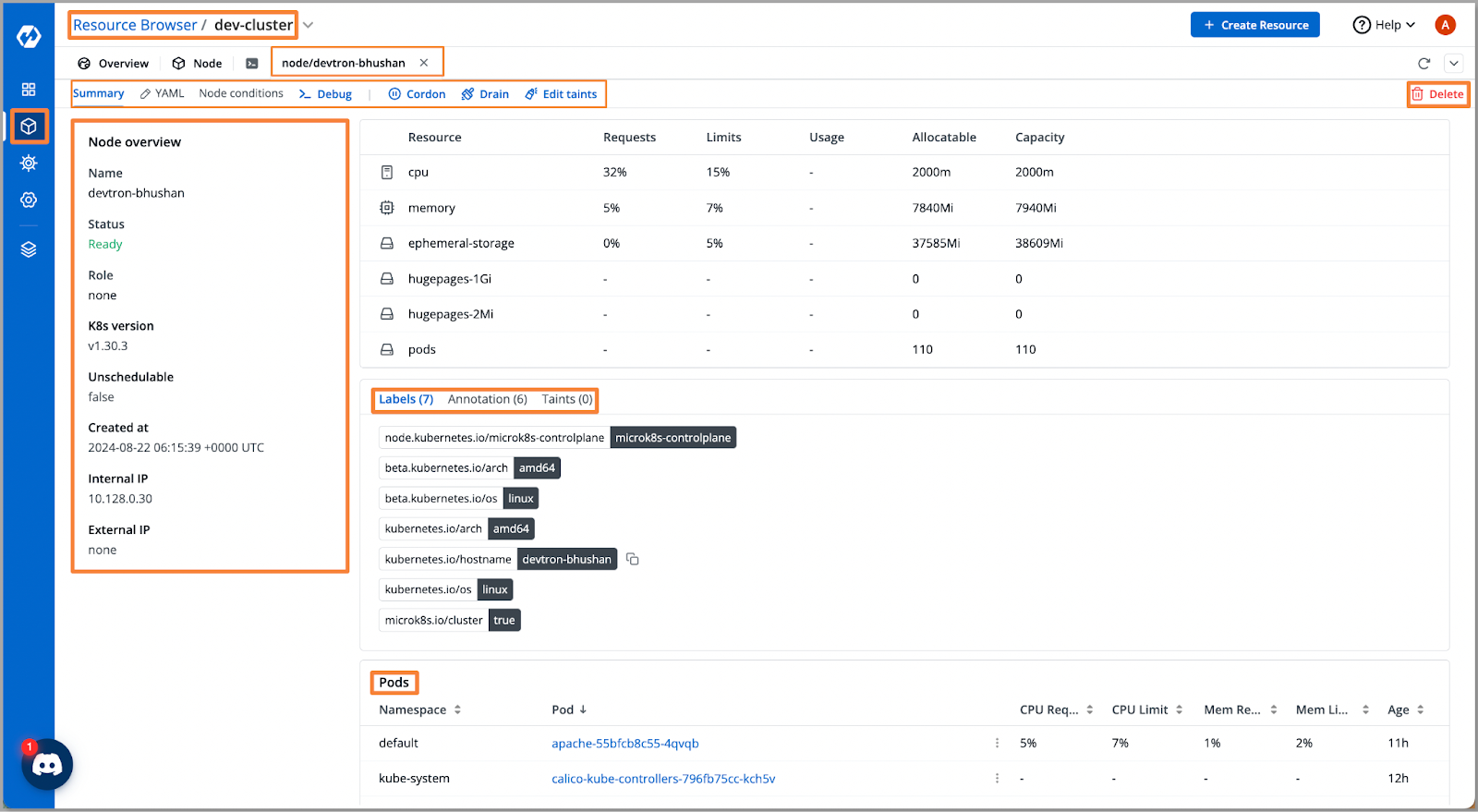Click the cpu Requests 32% value
The height and width of the screenshot is (812, 1478).
click(615, 173)
